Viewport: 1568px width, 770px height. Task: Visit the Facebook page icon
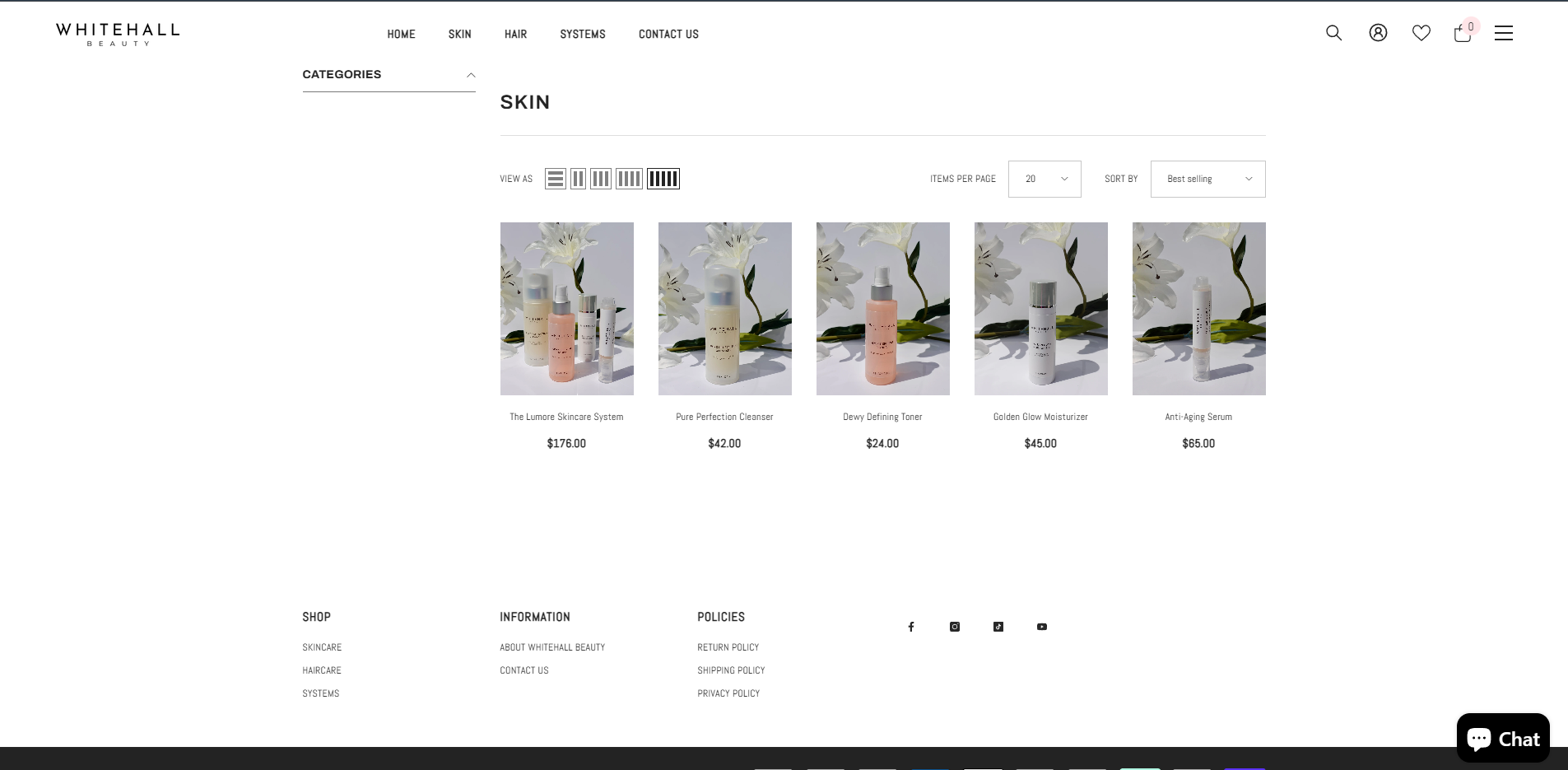pos(911,627)
